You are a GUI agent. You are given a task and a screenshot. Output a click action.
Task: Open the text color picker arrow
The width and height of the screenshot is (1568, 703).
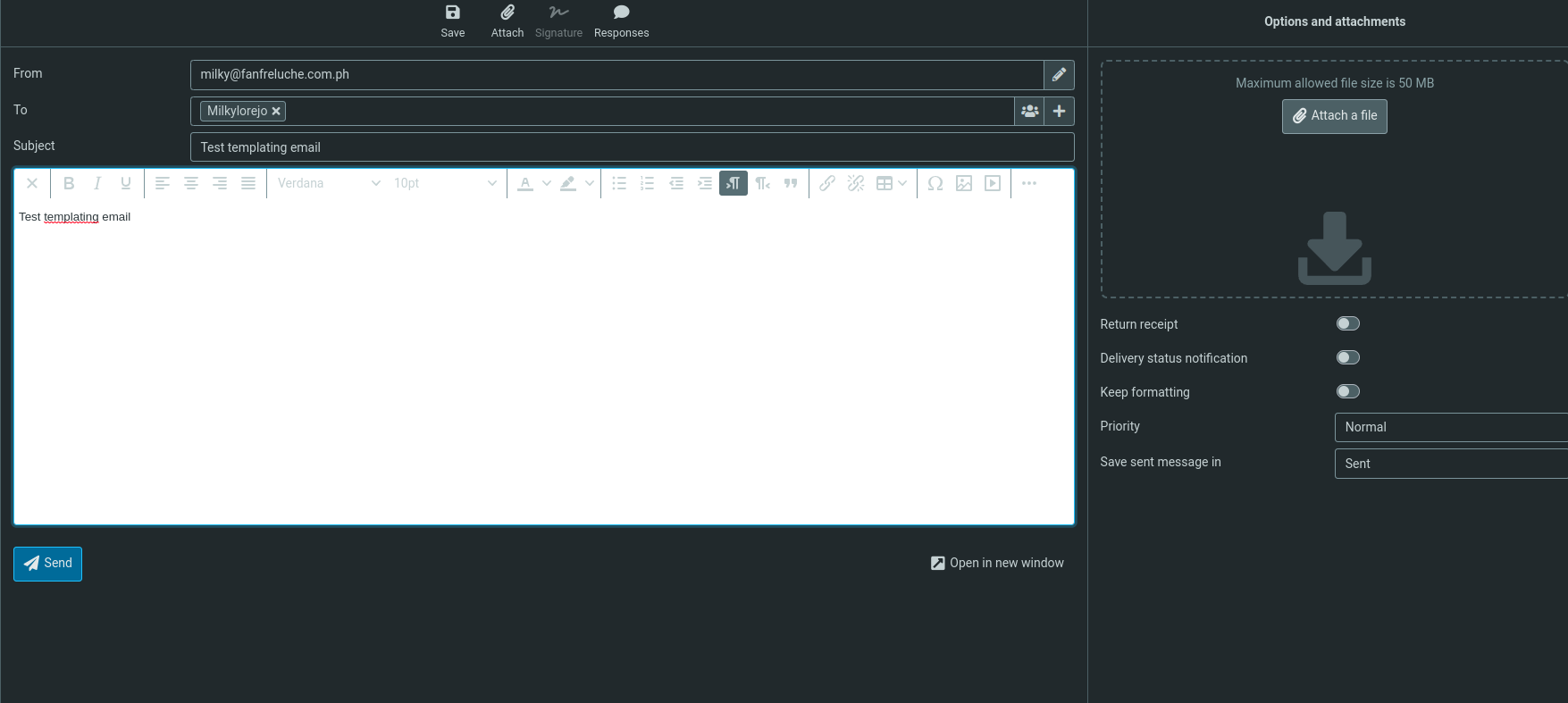tap(547, 183)
